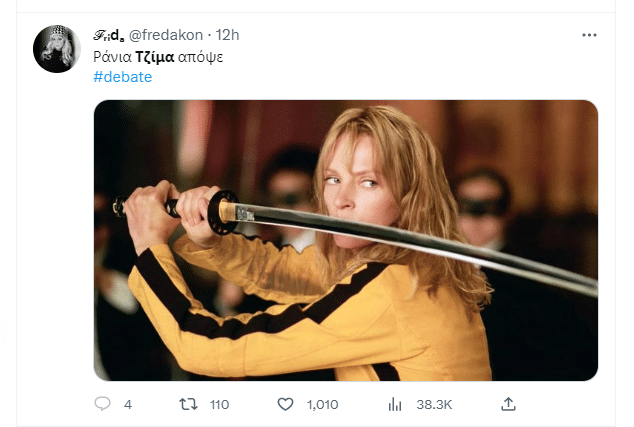Follow the #debate hashtag link
Image resolution: width=634 pixels, height=427 pixels.
point(123,77)
